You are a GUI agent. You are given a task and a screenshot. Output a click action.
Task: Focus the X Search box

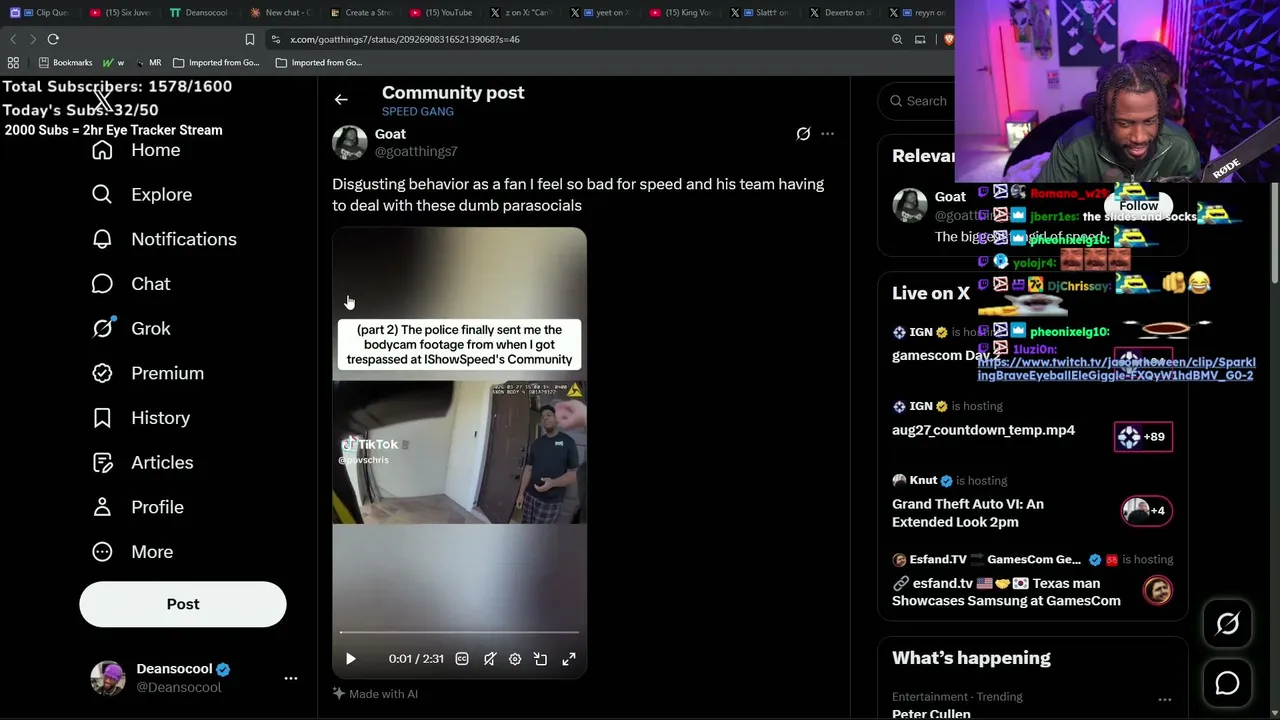click(x=916, y=101)
